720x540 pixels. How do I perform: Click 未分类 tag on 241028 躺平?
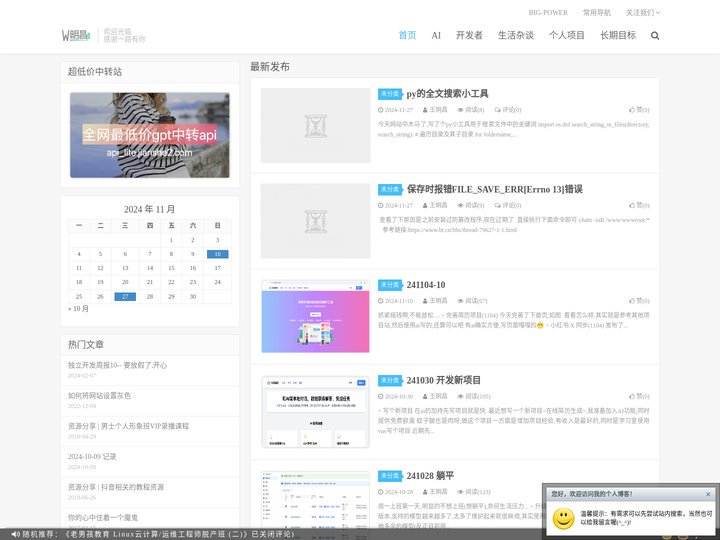390,476
